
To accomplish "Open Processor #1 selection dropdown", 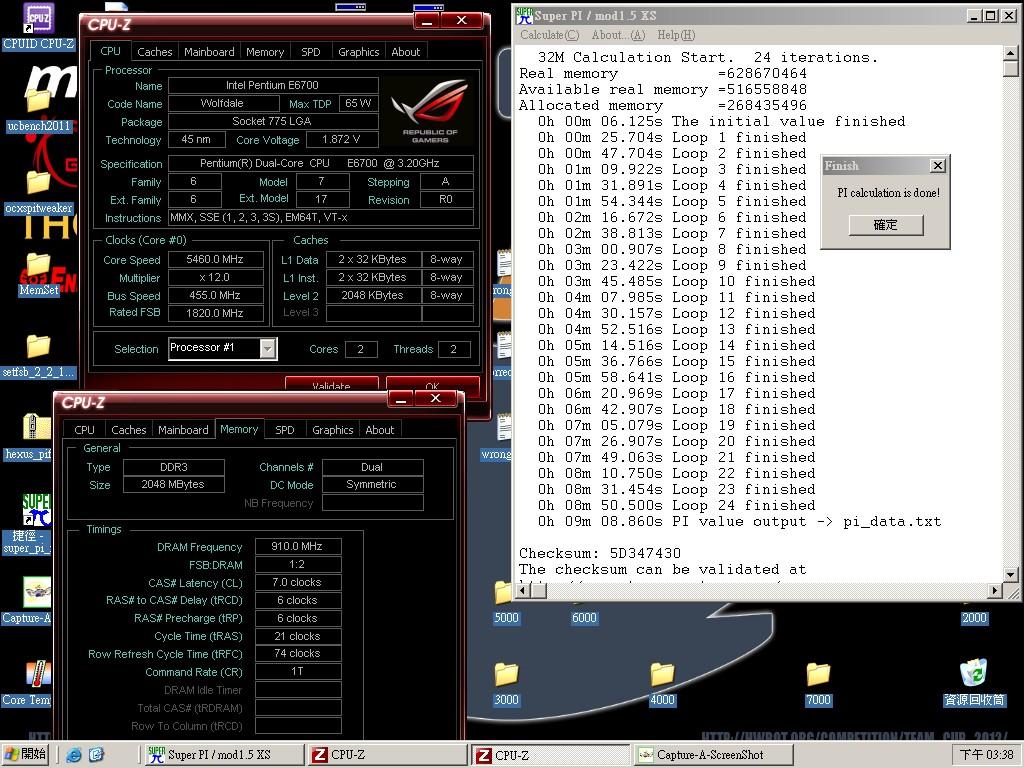I will tap(268, 349).
